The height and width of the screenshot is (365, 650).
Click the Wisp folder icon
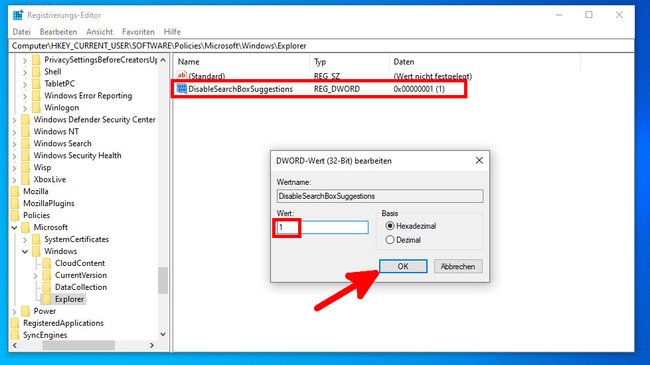pos(26,168)
